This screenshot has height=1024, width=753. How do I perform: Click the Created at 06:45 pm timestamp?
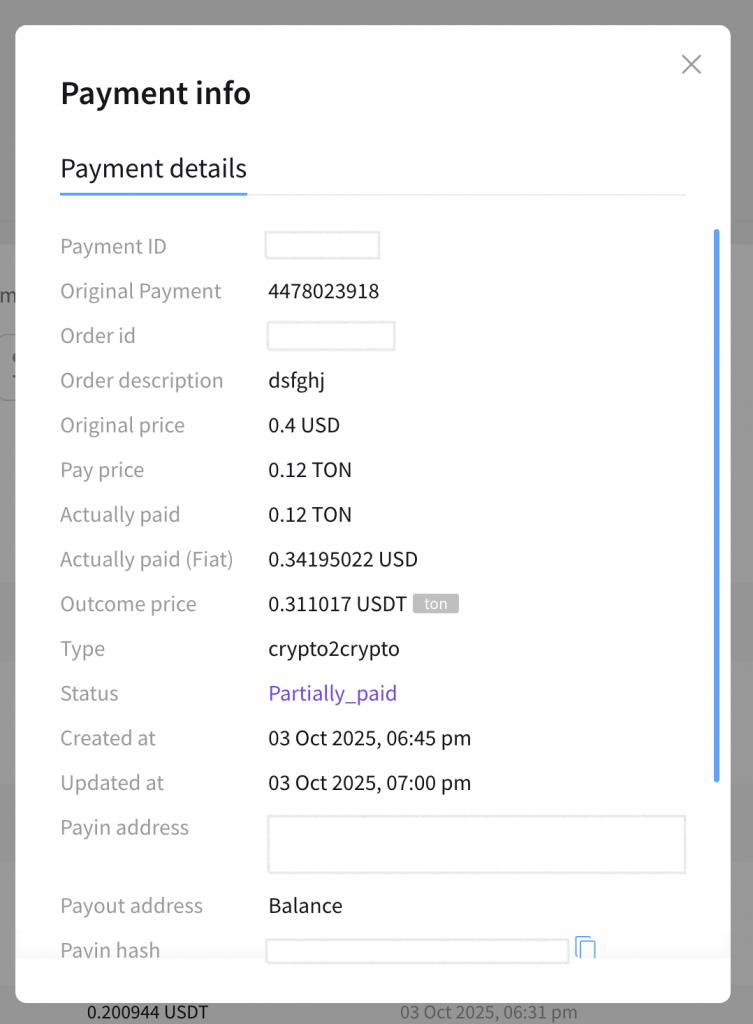(x=369, y=739)
